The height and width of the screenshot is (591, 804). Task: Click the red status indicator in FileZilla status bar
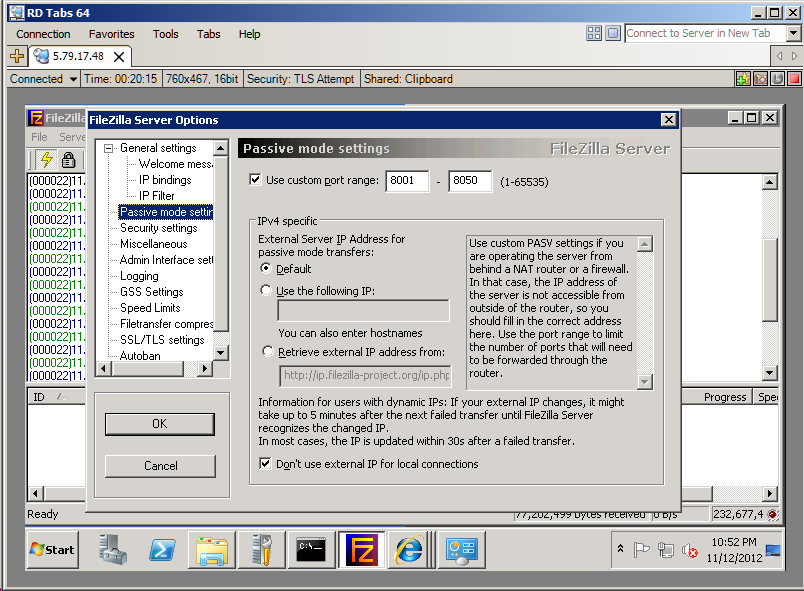772,514
